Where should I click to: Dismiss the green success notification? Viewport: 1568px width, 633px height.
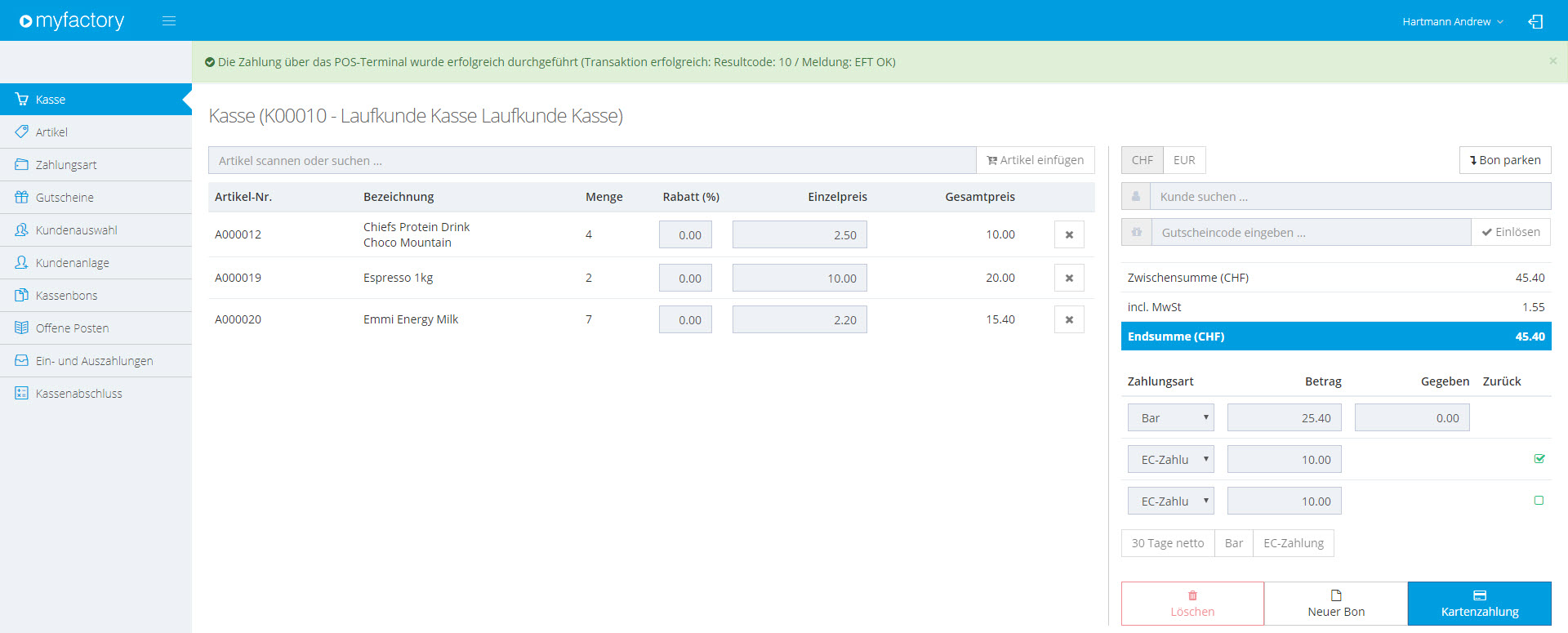pos(1552,61)
